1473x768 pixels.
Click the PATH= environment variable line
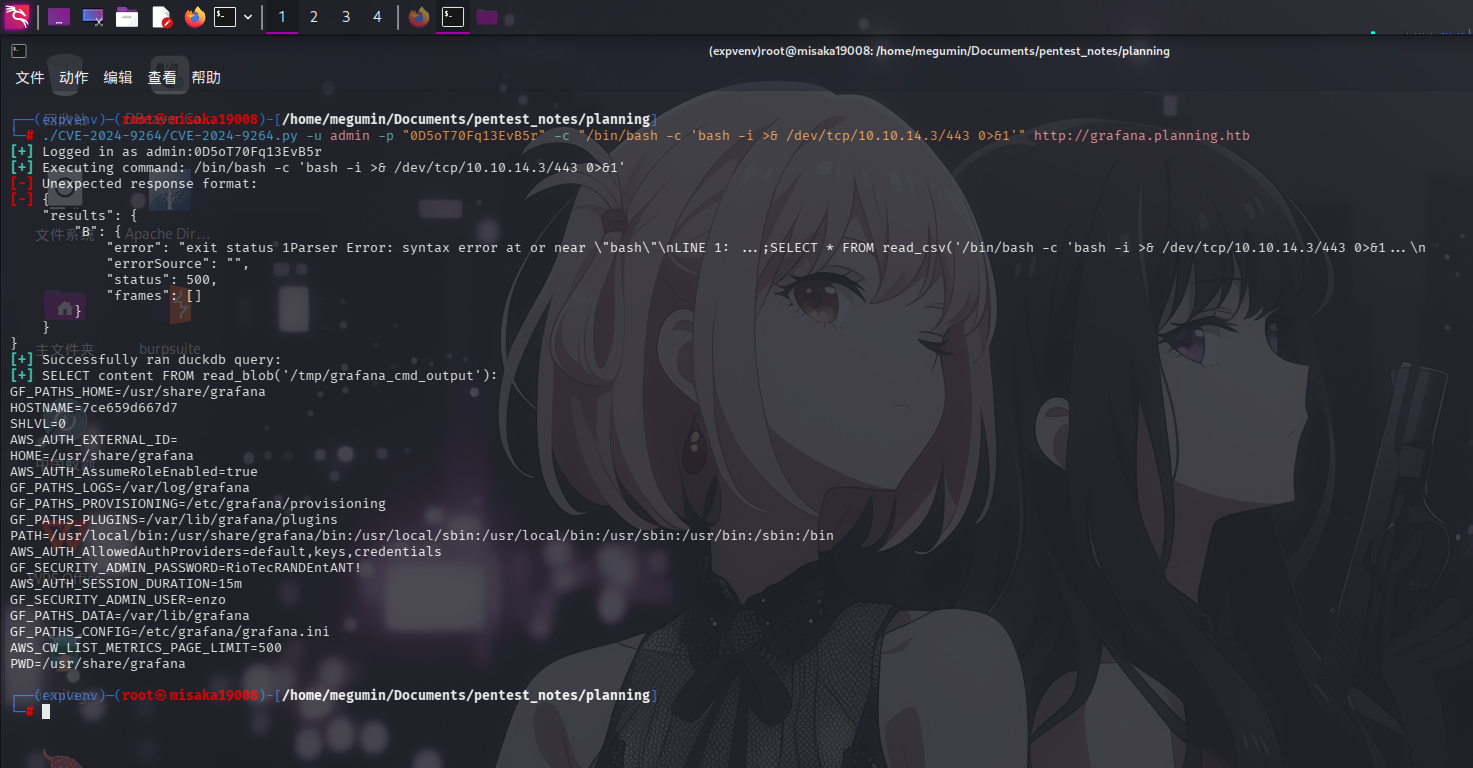pyautogui.click(x=422, y=535)
